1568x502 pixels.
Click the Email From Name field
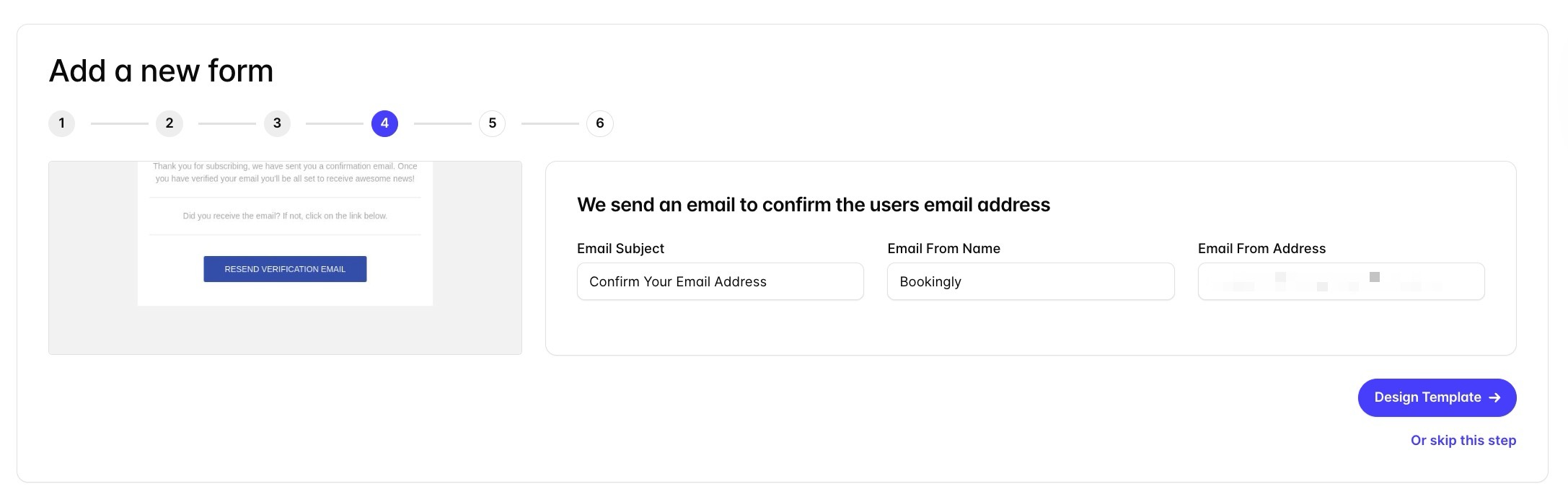coord(1031,281)
